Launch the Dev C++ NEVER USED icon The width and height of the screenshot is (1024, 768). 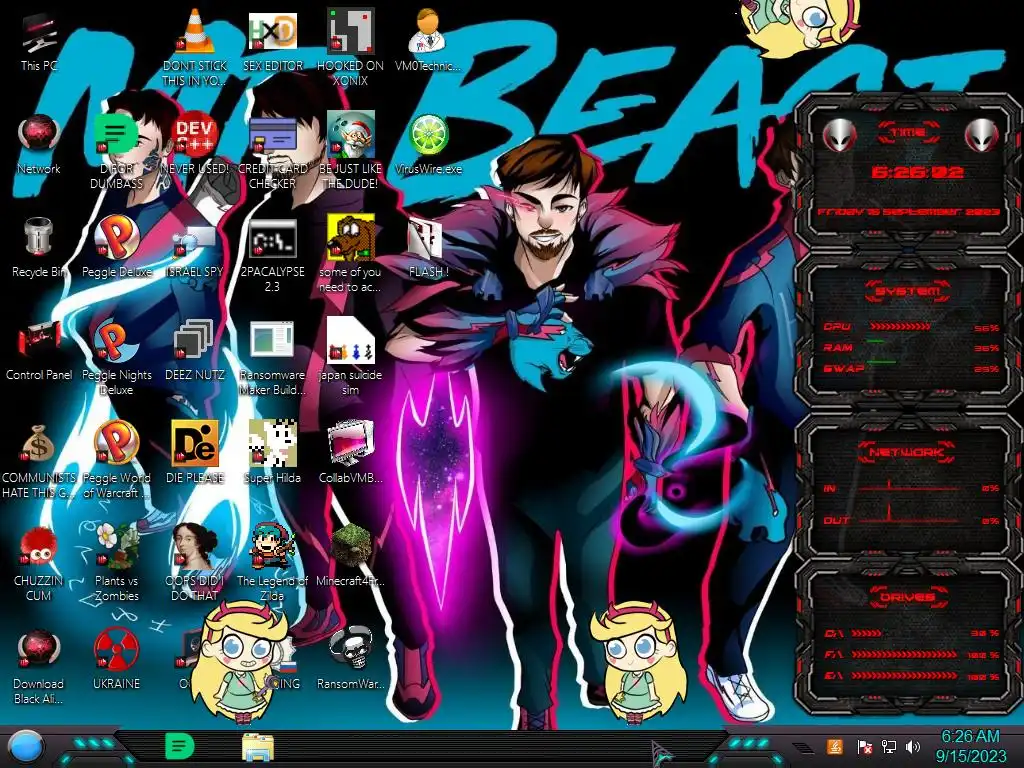coord(195,135)
